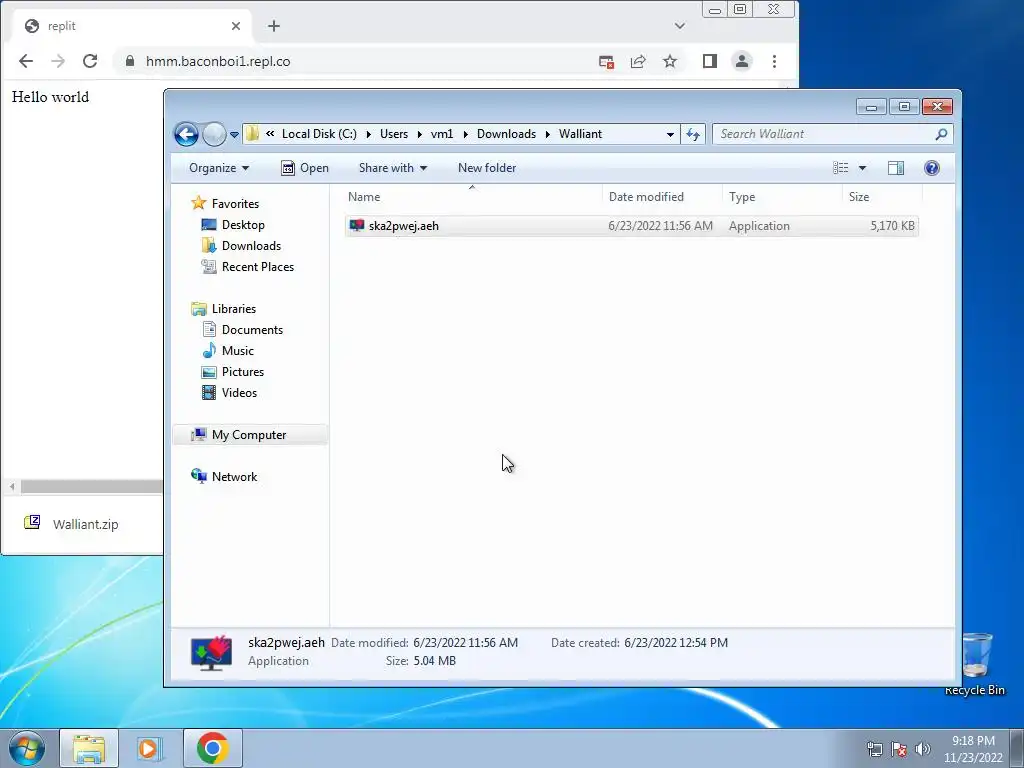Image resolution: width=1024 pixels, height=768 pixels.
Task: Click share page icon in Chrome
Action: point(638,61)
